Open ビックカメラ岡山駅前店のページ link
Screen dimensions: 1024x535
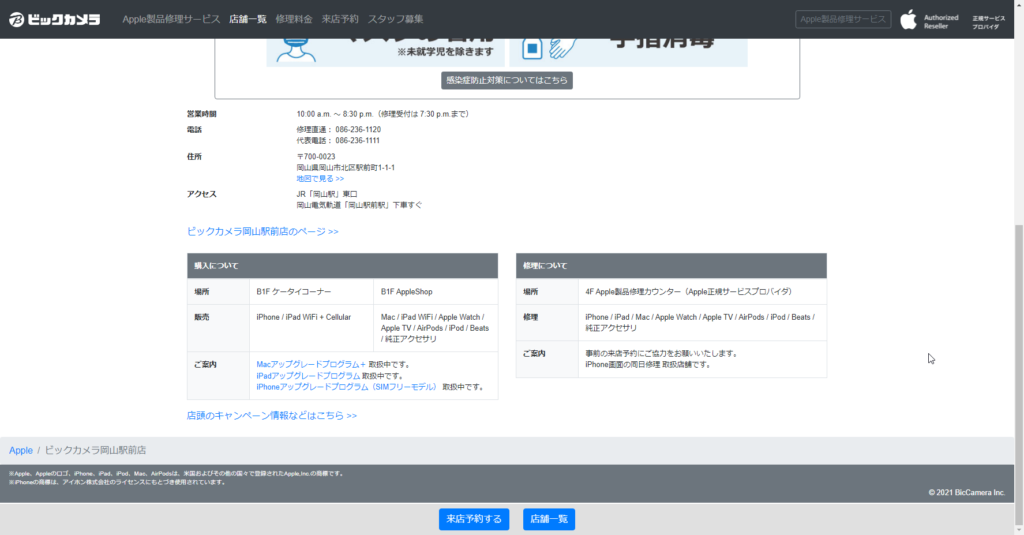(262, 231)
